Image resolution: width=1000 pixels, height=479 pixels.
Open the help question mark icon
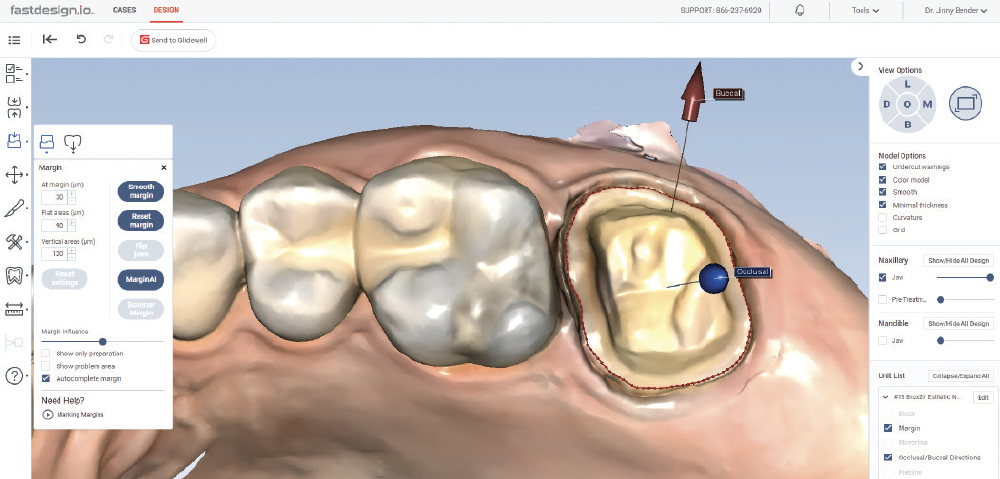(x=15, y=376)
